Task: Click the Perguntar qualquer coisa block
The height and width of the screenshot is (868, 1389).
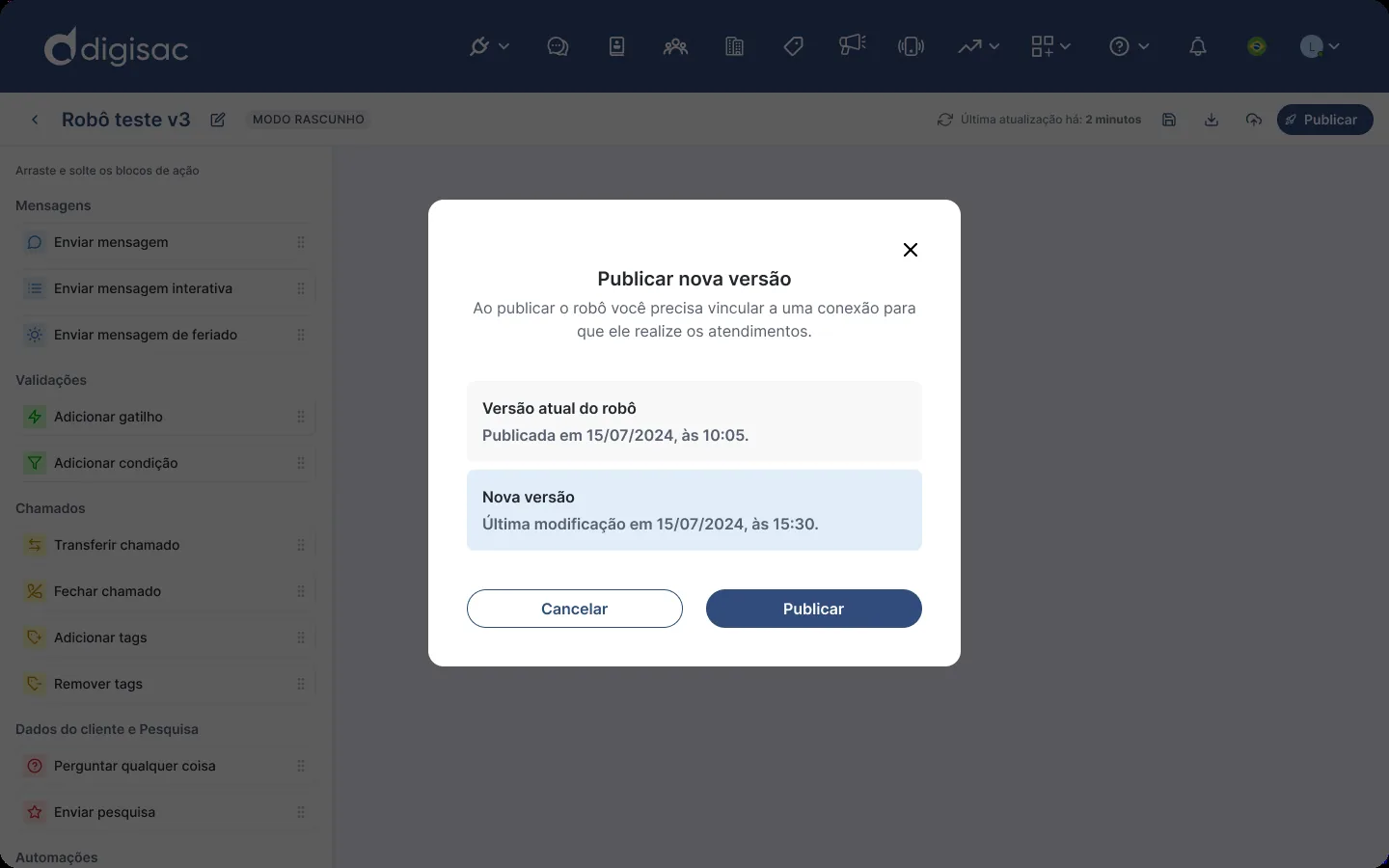Action: point(166,766)
